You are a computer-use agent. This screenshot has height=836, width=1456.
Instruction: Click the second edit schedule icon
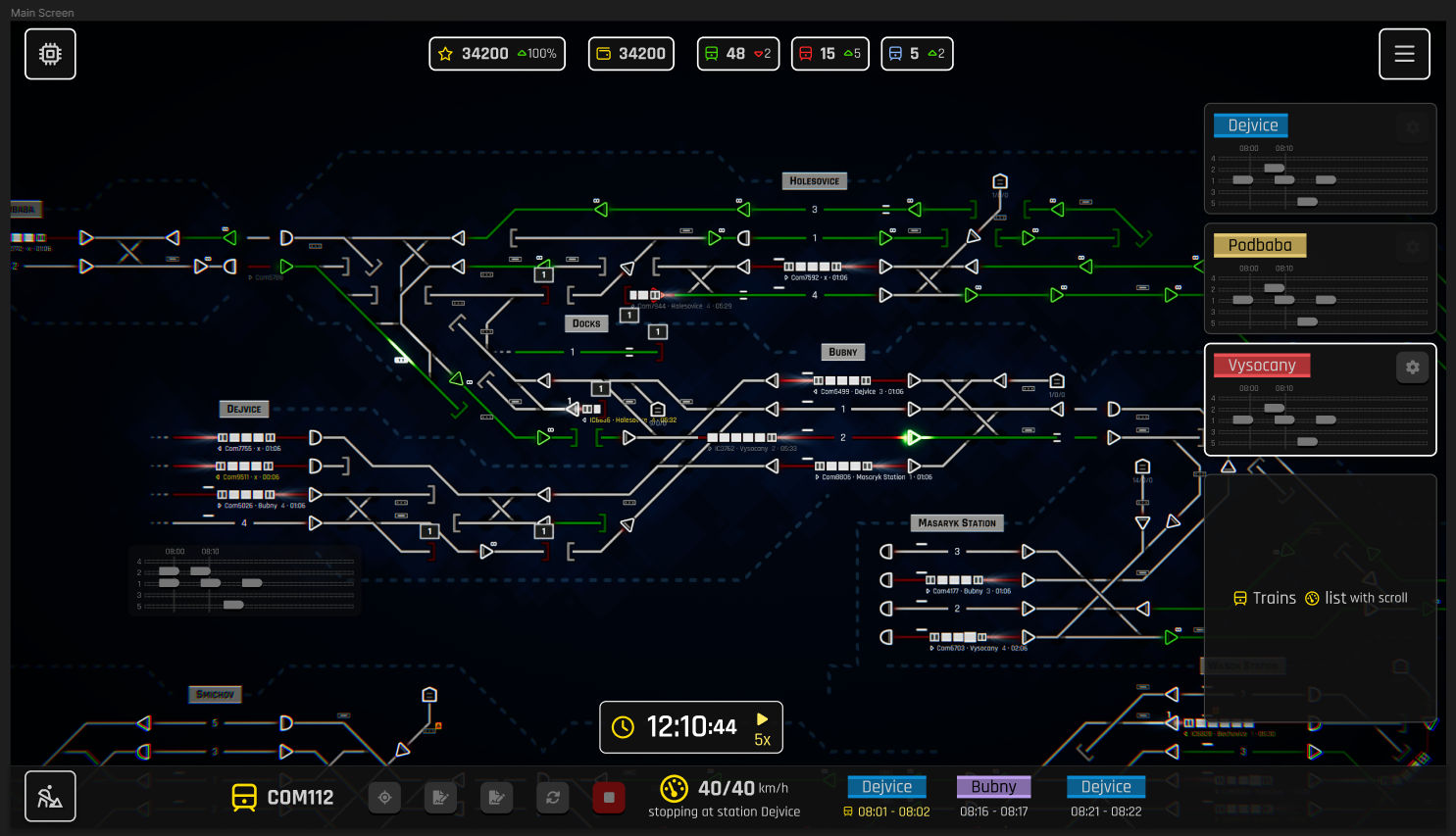tap(497, 798)
